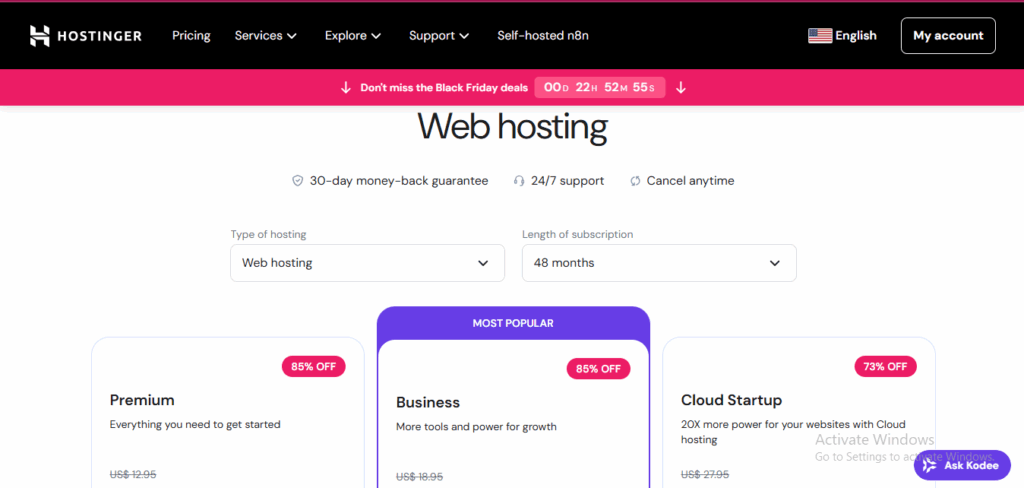The height and width of the screenshot is (488, 1024).
Task: Click the struck-through US$ 18.95 price
Action: [419, 477]
